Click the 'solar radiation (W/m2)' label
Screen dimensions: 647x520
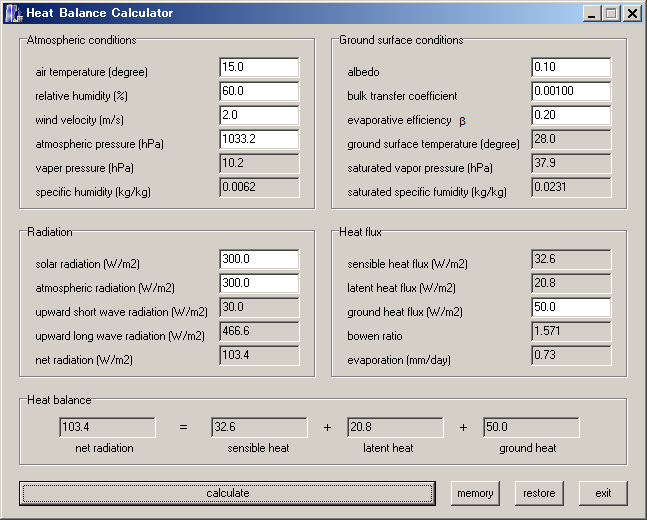pyautogui.click(x=87, y=264)
